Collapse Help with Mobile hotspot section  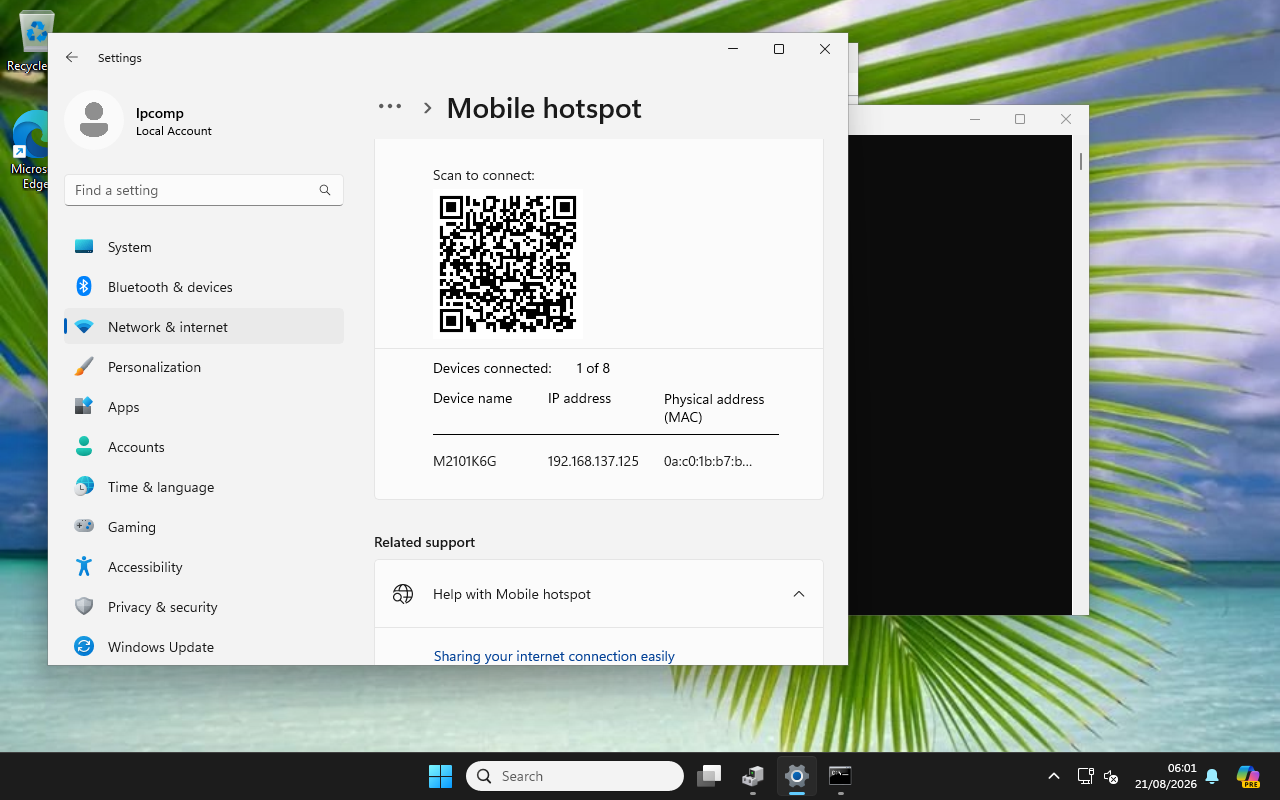(799, 594)
